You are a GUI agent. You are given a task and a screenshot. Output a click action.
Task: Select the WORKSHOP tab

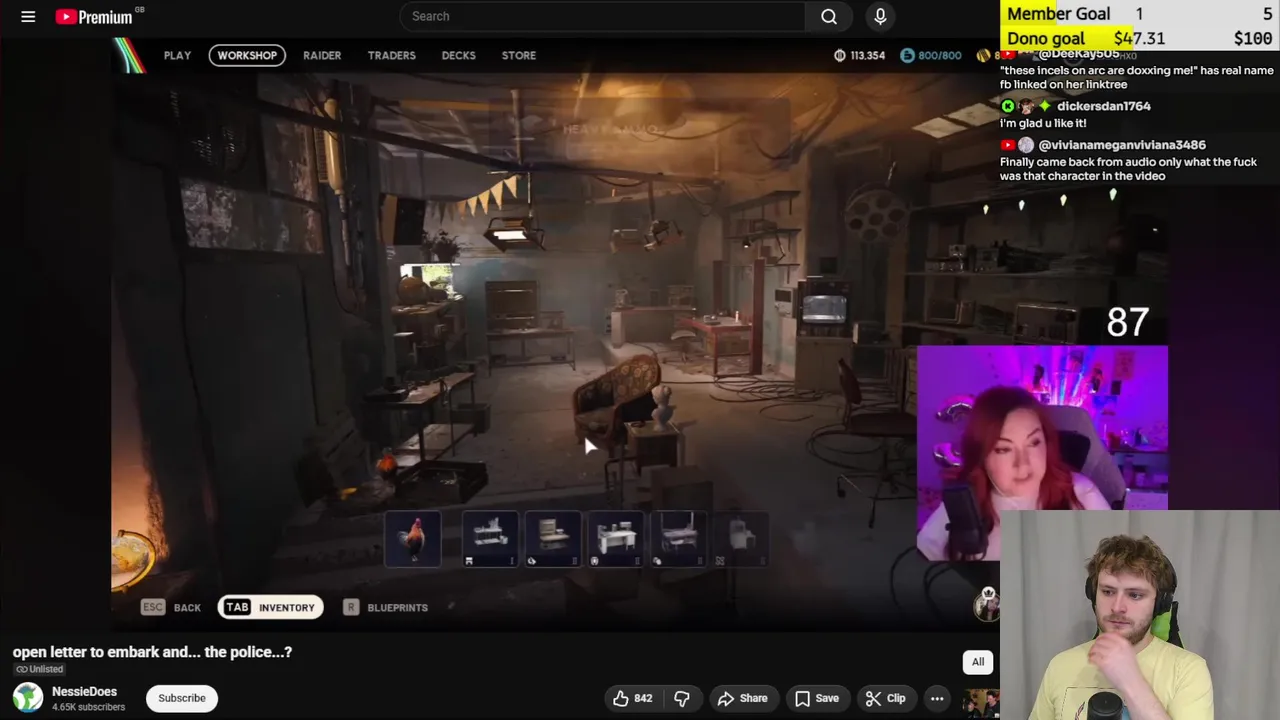coord(247,55)
